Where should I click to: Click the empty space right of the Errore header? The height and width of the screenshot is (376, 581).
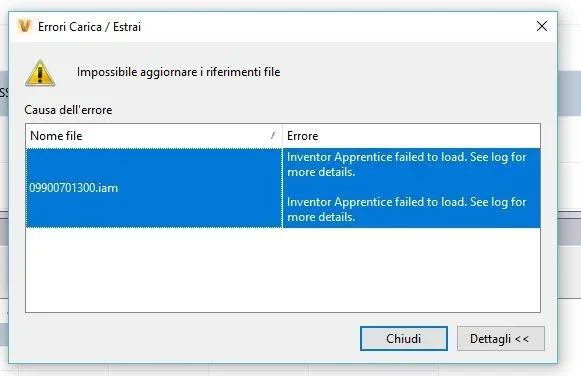click(x=430, y=136)
